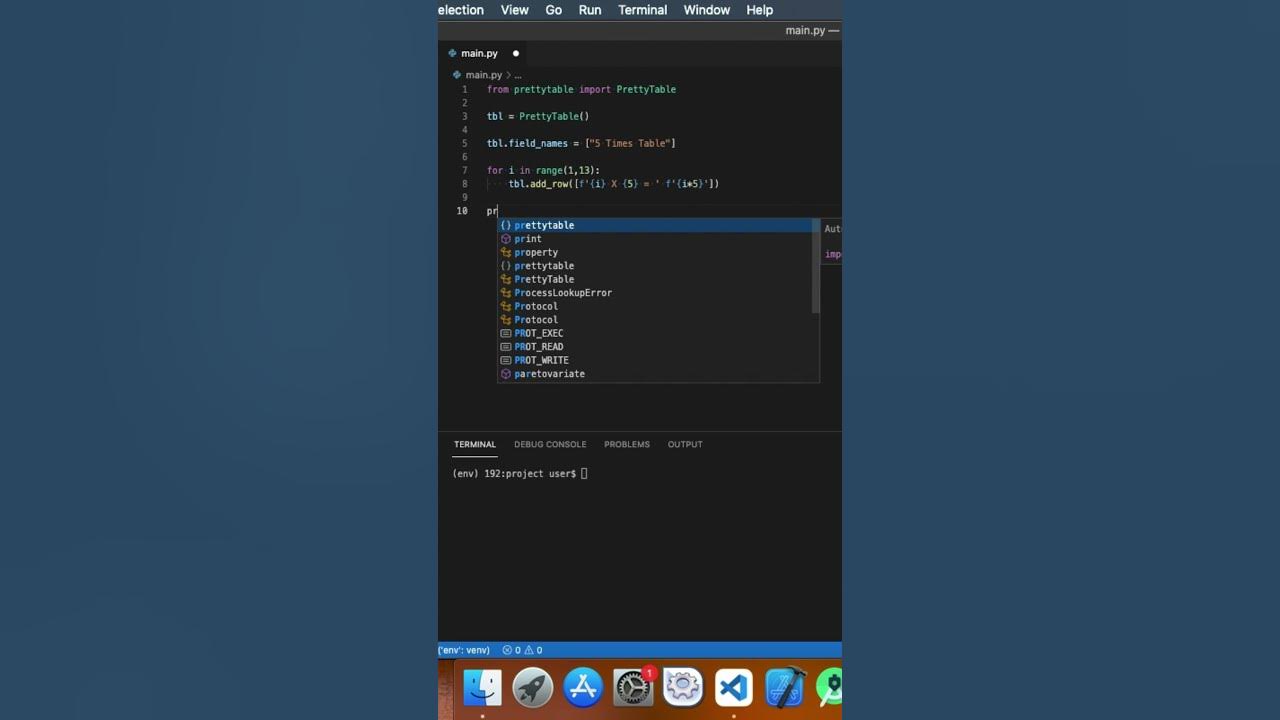This screenshot has height=720, width=1280.
Task: Click the 'tbl = PrettyTable()' code line
Action: (x=538, y=116)
